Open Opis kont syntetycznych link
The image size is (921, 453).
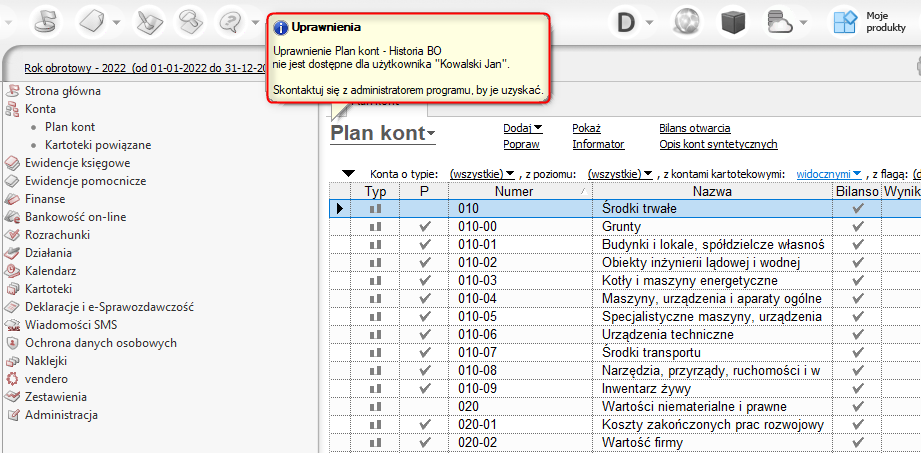coord(718,145)
